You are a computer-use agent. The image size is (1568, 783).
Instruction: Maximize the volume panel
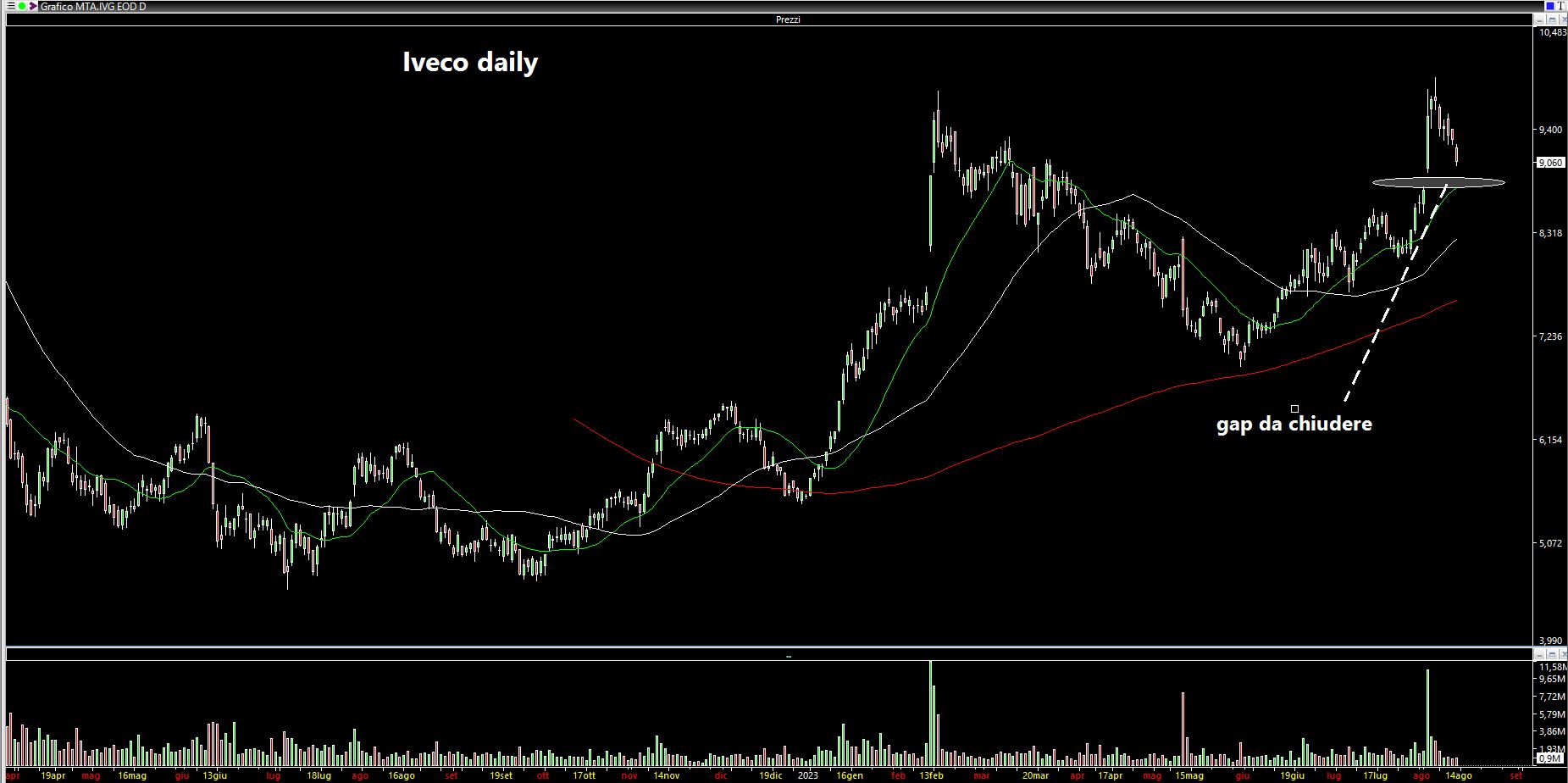pos(1552,654)
